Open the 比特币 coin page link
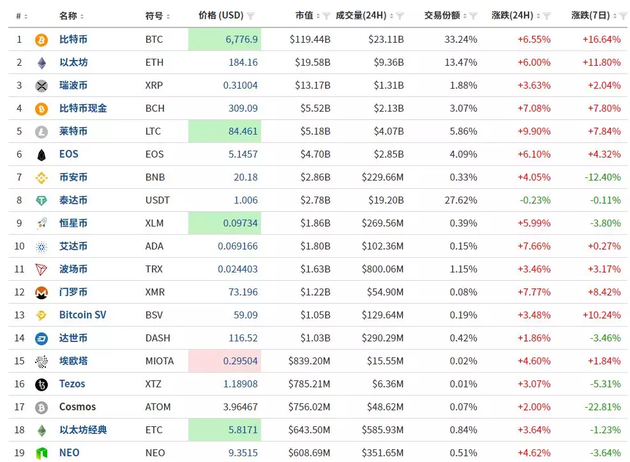This screenshot has width=630, height=462. [73, 39]
